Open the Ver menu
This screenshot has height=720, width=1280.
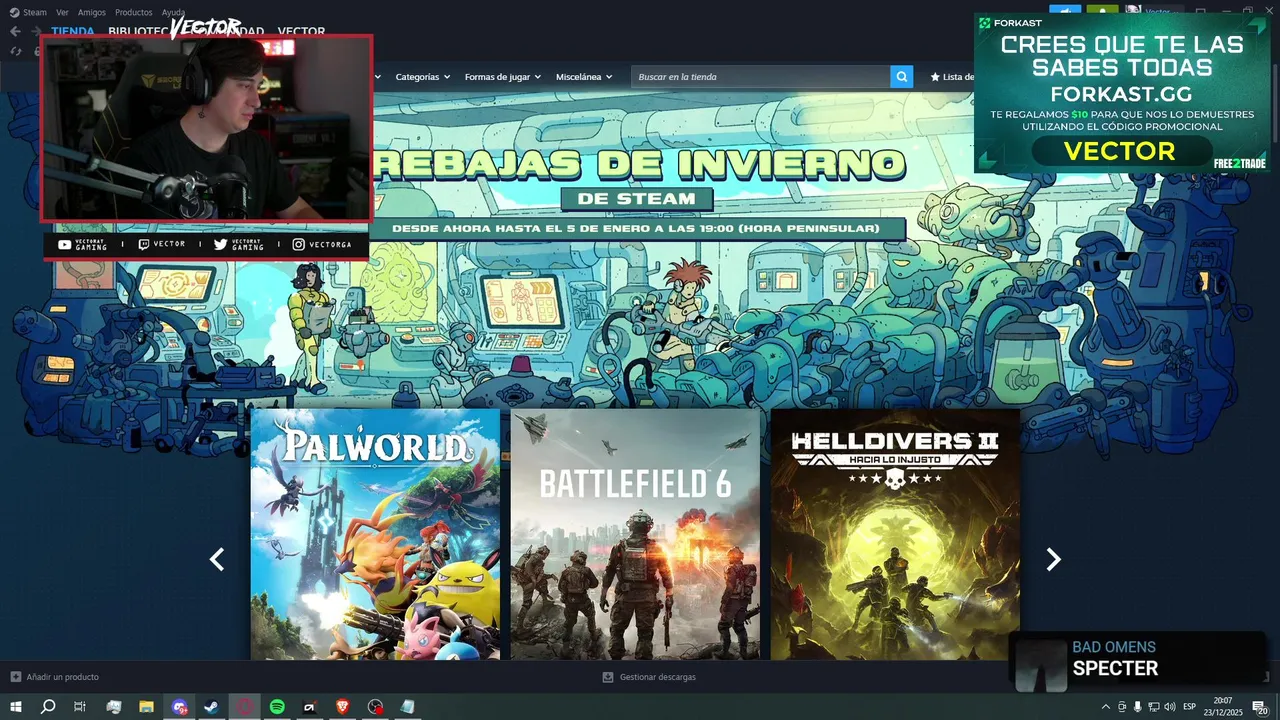62,12
